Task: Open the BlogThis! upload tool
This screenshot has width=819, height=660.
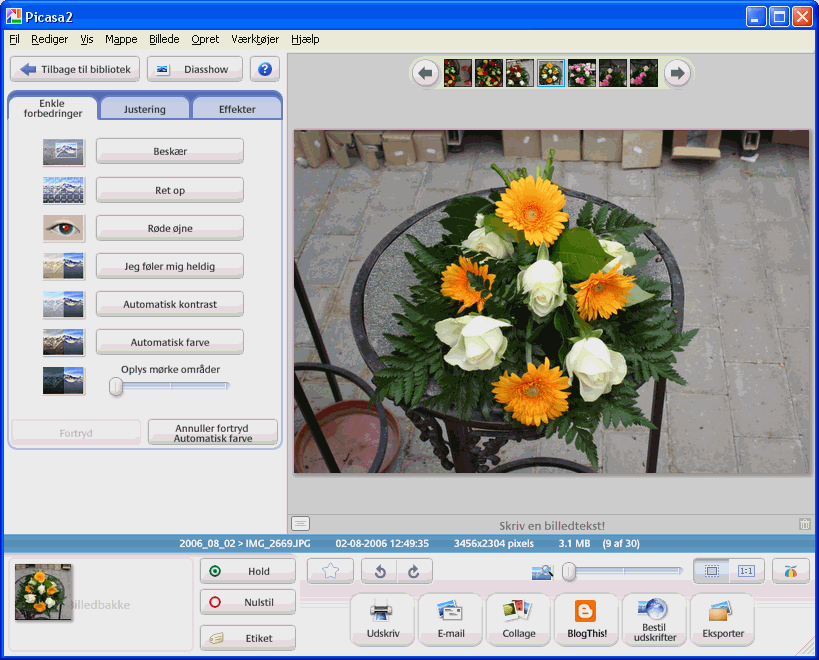Action: 586,620
